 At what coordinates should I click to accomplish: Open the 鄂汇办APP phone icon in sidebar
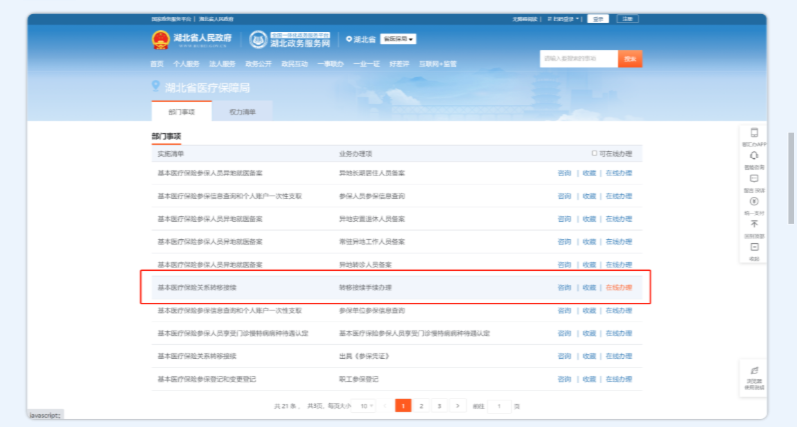[754, 133]
